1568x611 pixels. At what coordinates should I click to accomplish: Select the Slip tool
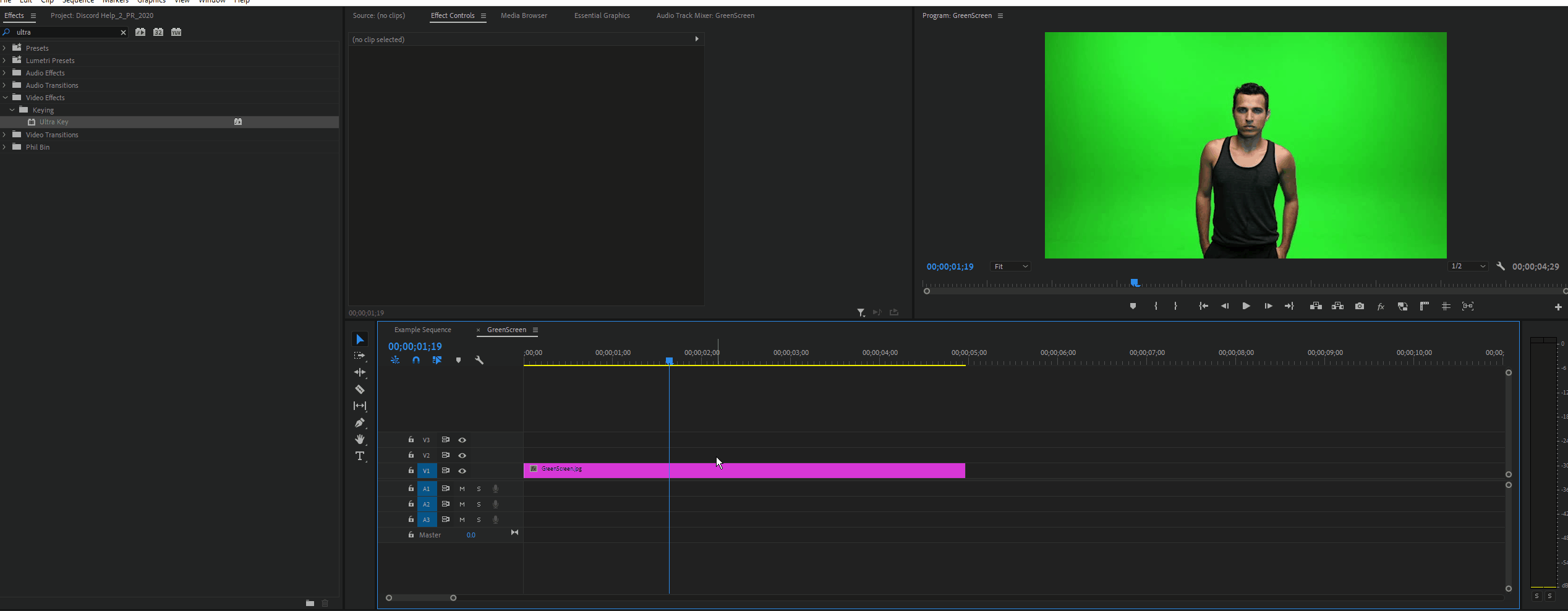click(x=360, y=406)
